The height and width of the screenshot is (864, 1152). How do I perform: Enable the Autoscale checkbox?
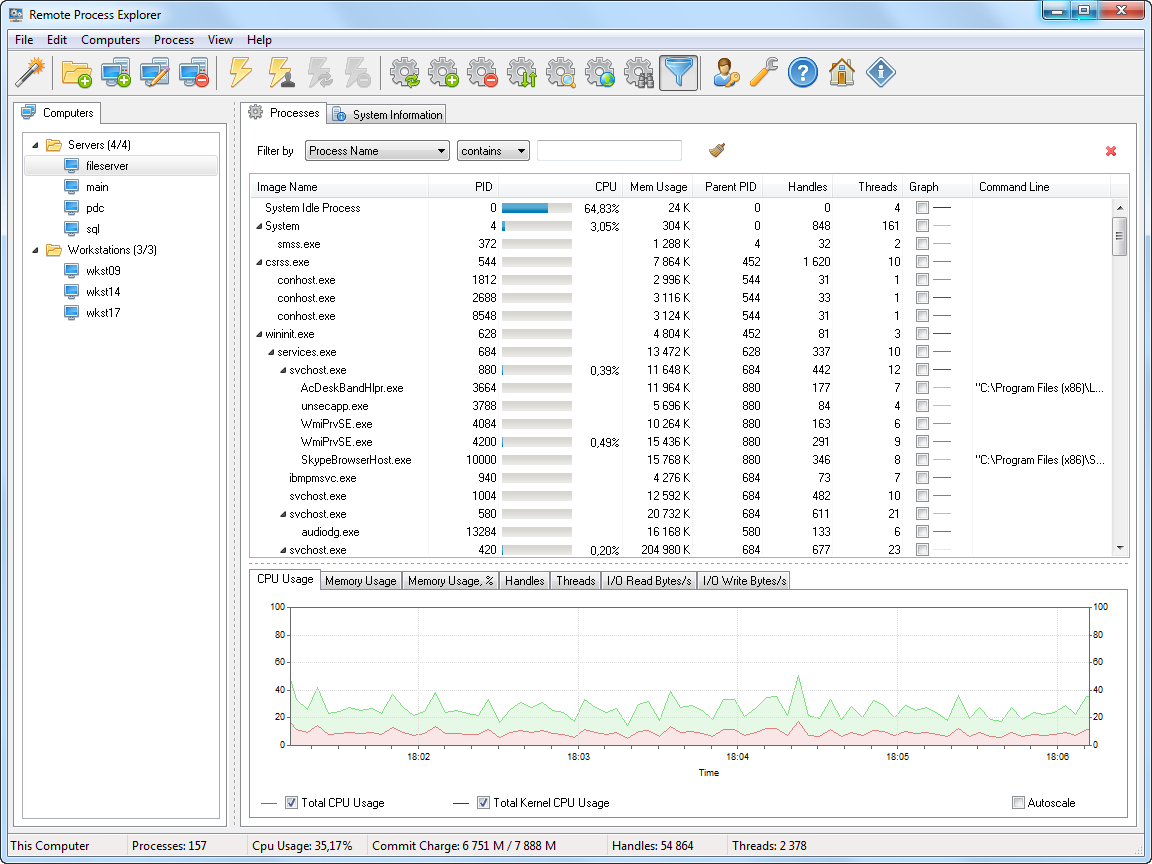(x=1018, y=802)
